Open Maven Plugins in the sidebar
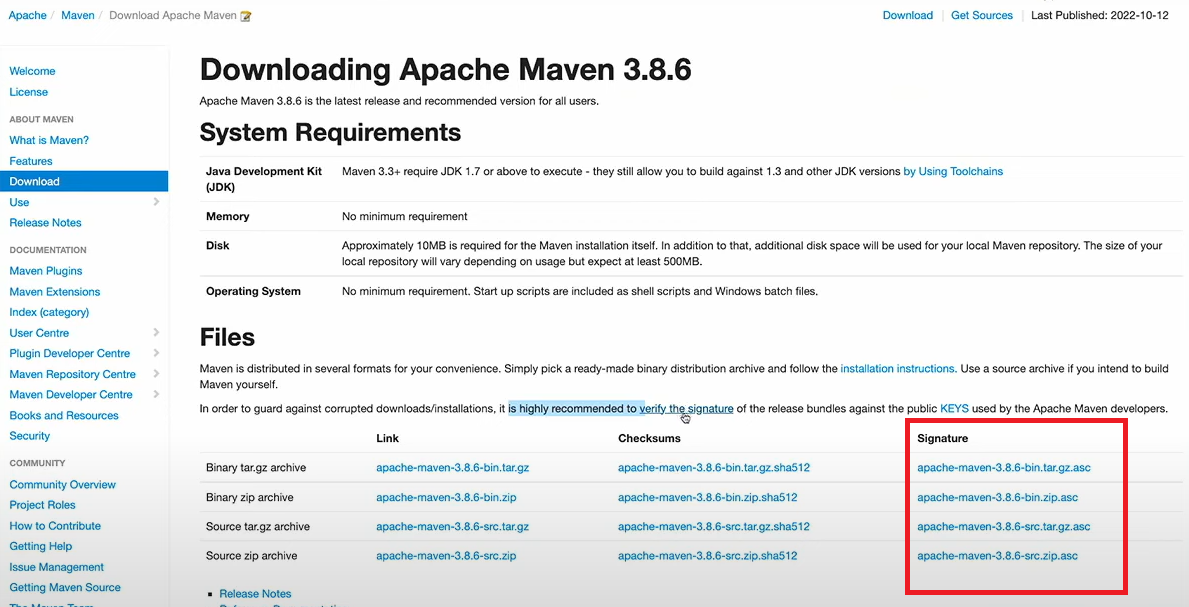 (x=46, y=271)
